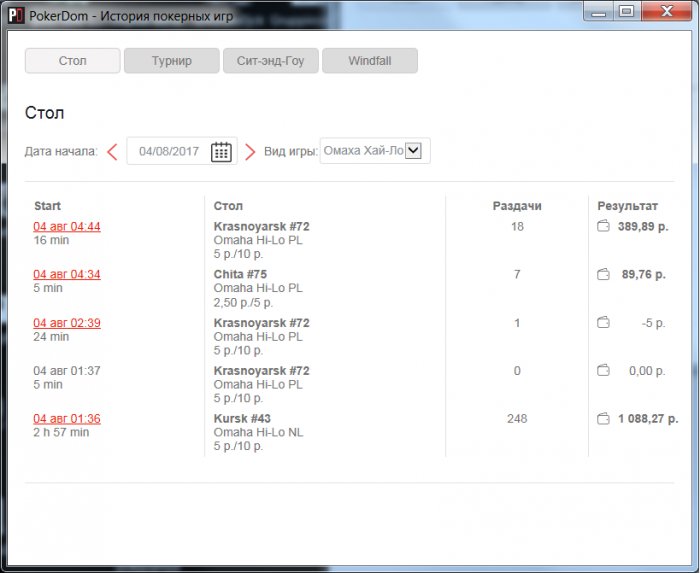Click the hands count 18
The image size is (700, 573).
pos(517,226)
